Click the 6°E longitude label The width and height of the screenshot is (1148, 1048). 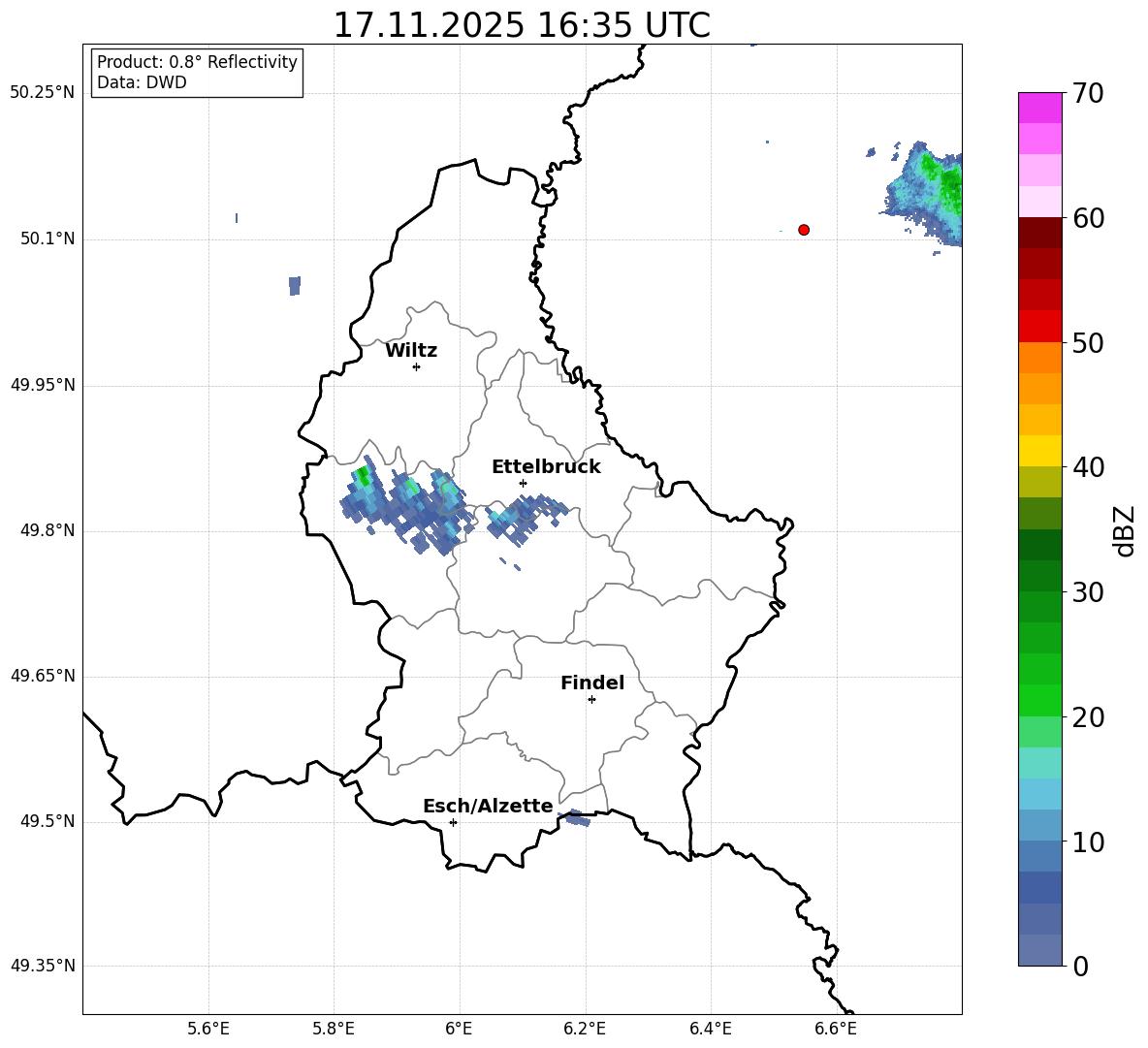pos(459,1029)
